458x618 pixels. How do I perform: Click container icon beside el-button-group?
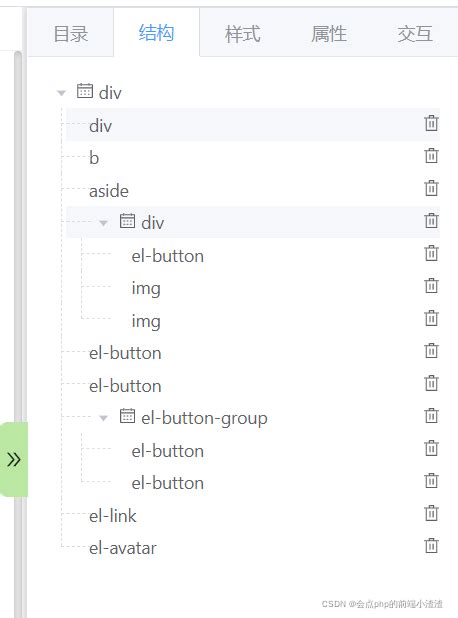[127, 416]
